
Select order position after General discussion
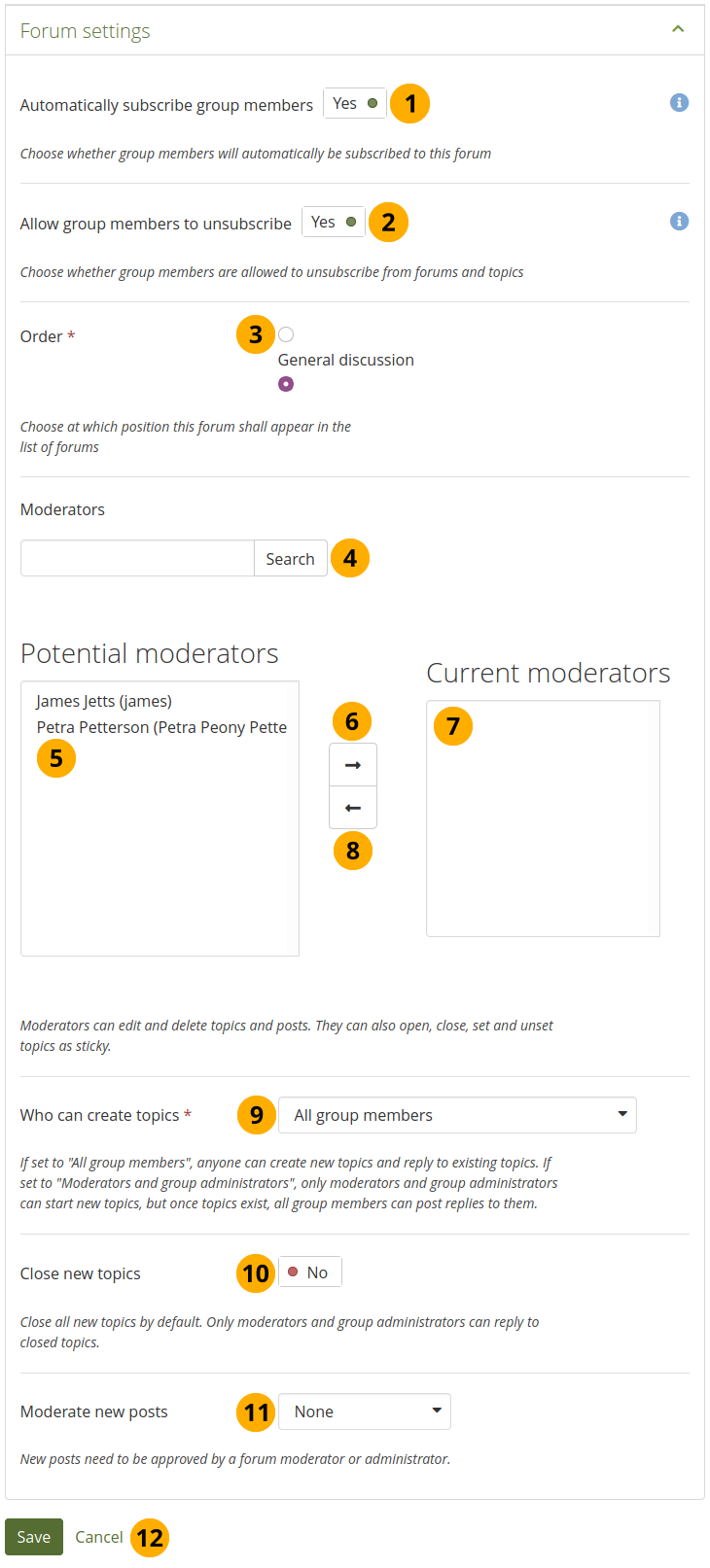point(286,384)
